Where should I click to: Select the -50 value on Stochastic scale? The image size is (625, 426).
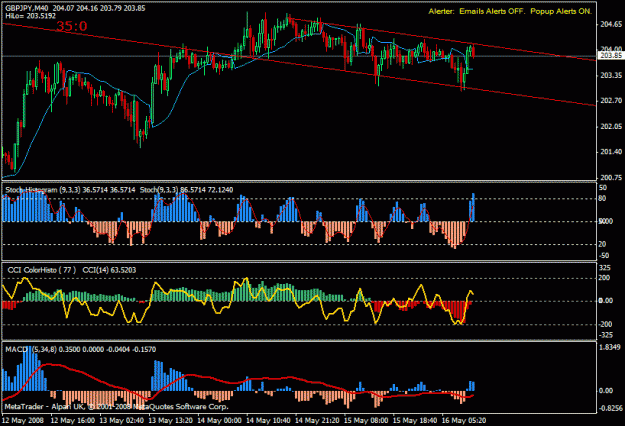click(x=604, y=255)
